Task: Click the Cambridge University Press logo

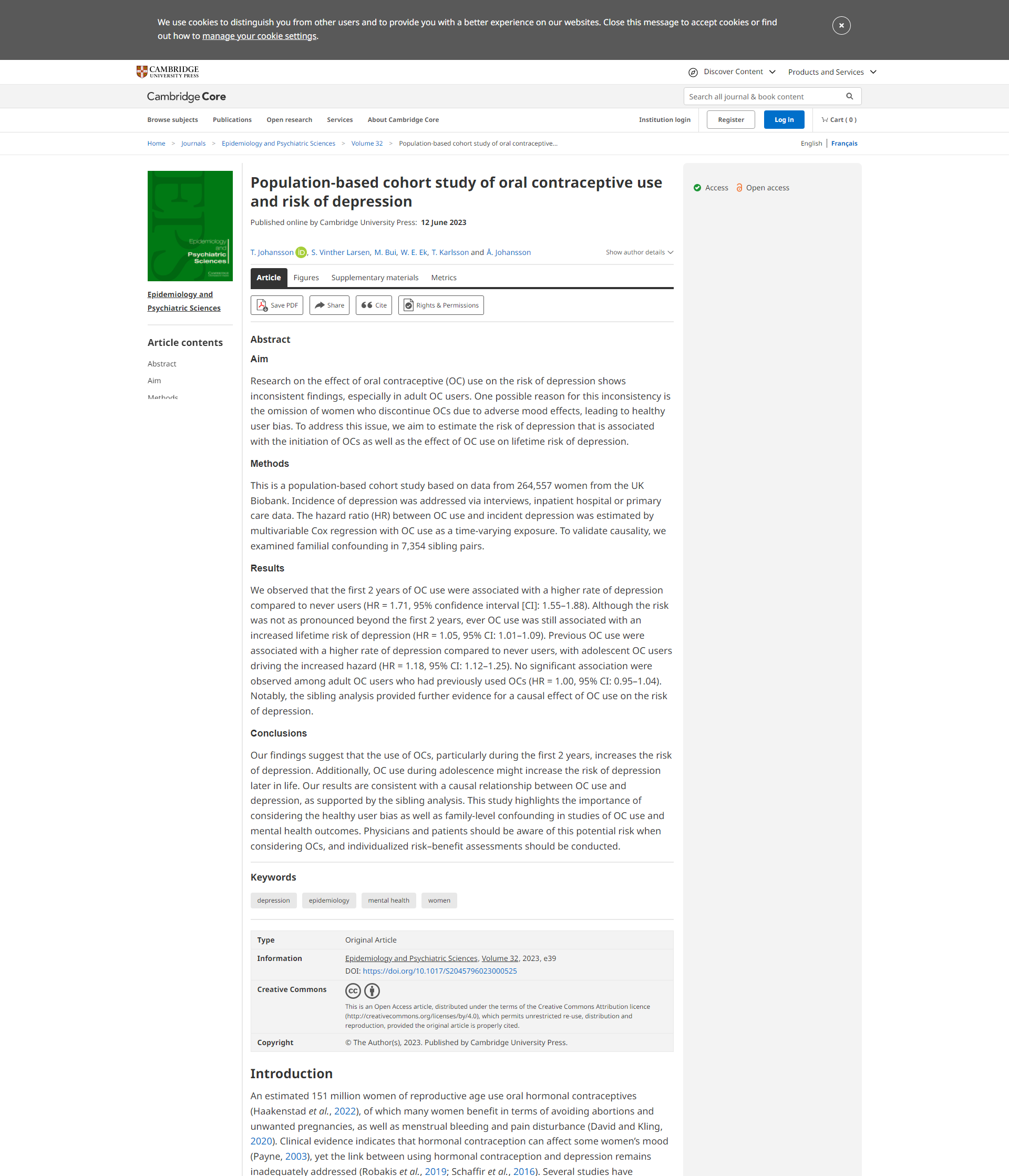Action: (168, 71)
